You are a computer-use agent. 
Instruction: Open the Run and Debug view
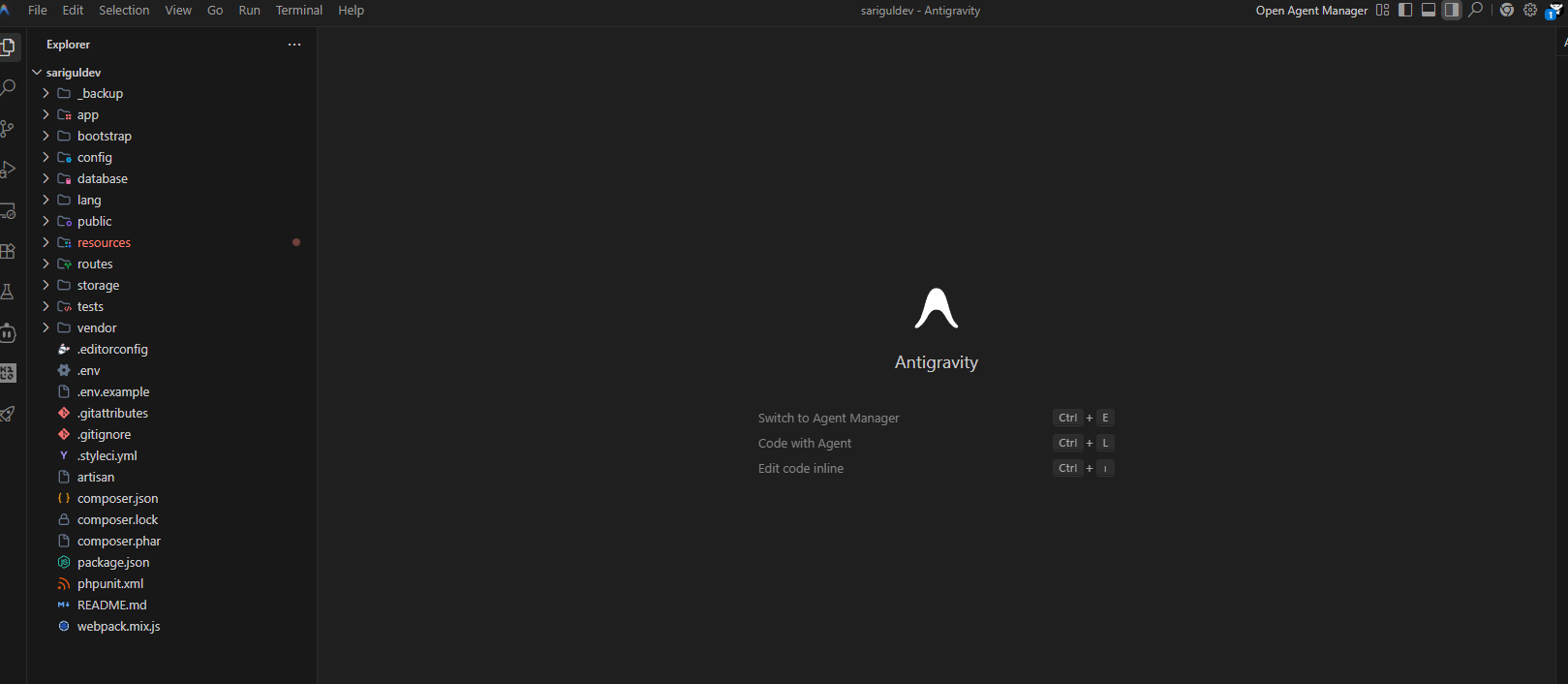click(x=8, y=169)
